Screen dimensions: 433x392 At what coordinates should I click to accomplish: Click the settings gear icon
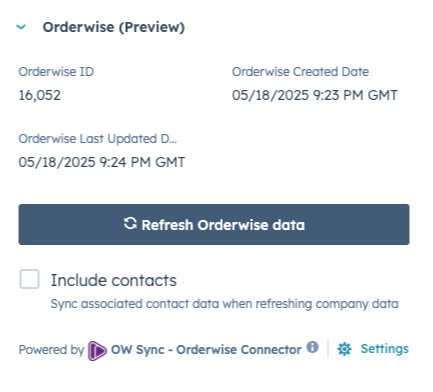[344, 349]
